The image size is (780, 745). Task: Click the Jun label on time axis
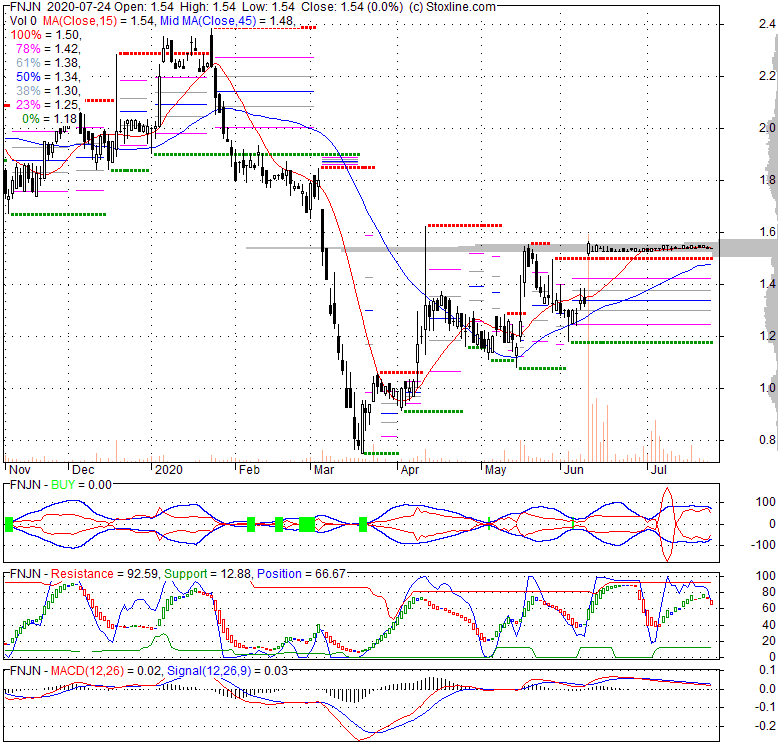pos(574,470)
